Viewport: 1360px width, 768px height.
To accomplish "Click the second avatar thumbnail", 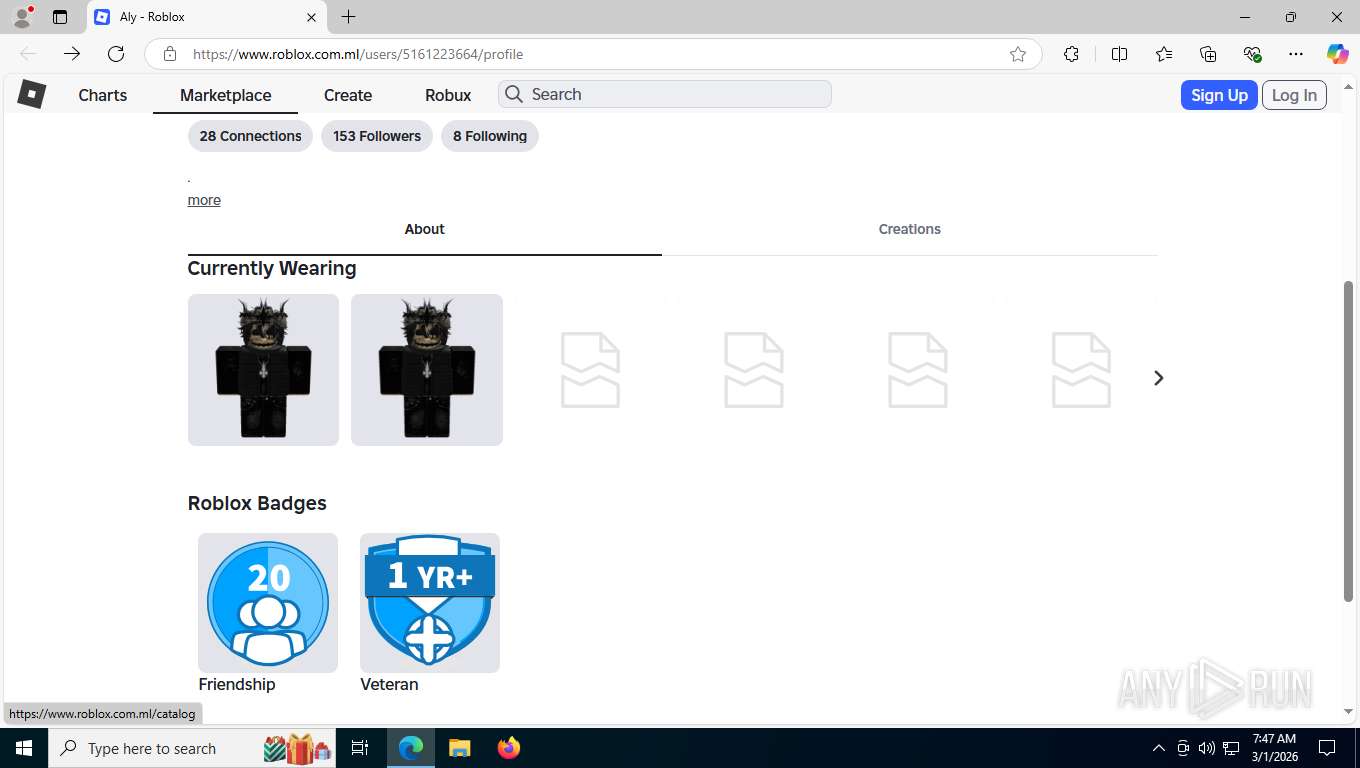I will pyautogui.click(x=427, y=370).
